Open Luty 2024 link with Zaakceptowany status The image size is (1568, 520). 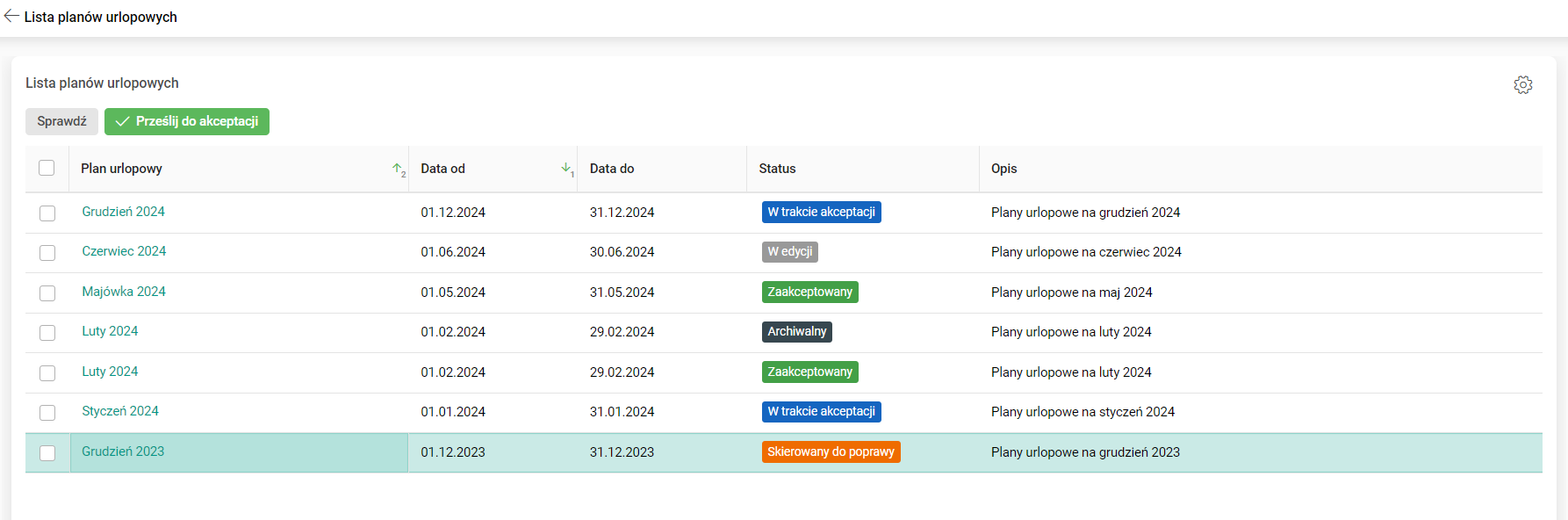click(110, 372)
